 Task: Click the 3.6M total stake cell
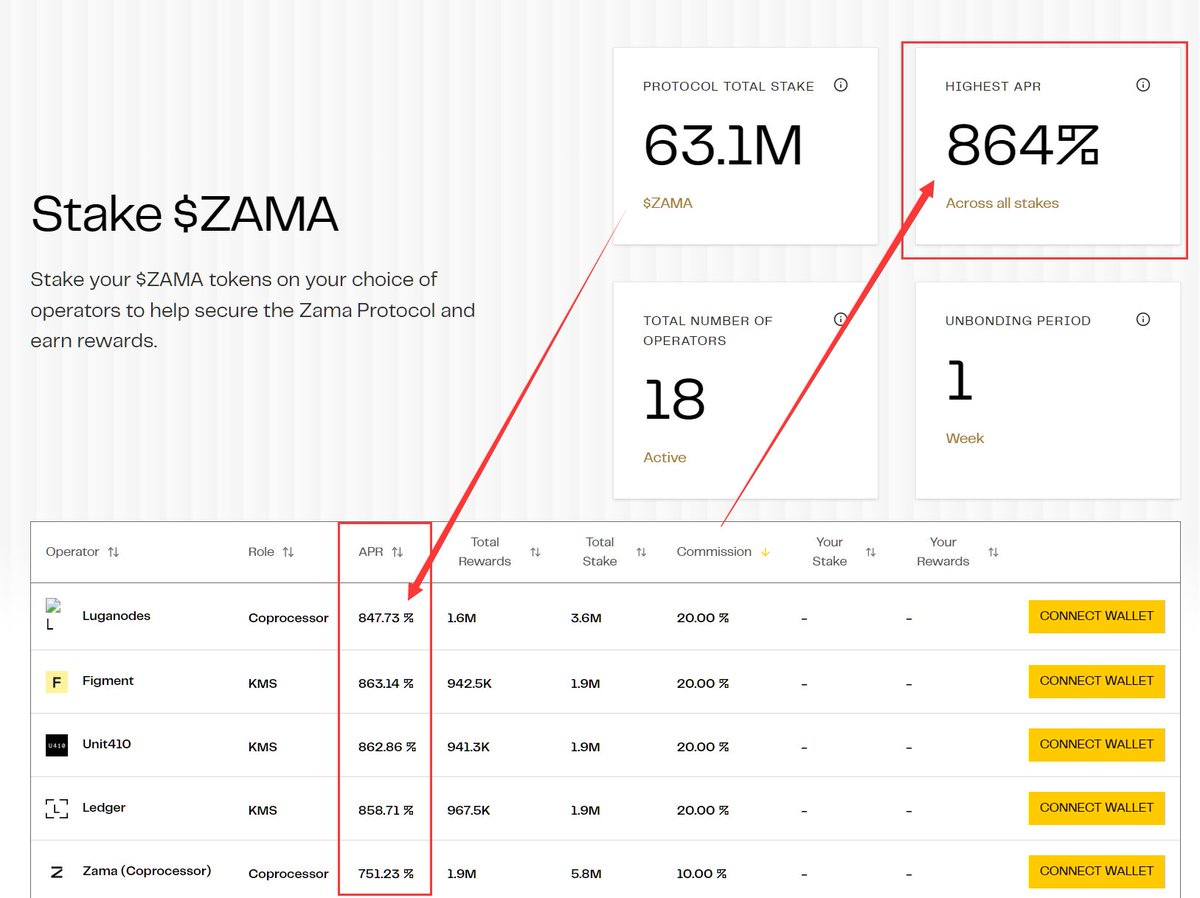click(585, 618)
